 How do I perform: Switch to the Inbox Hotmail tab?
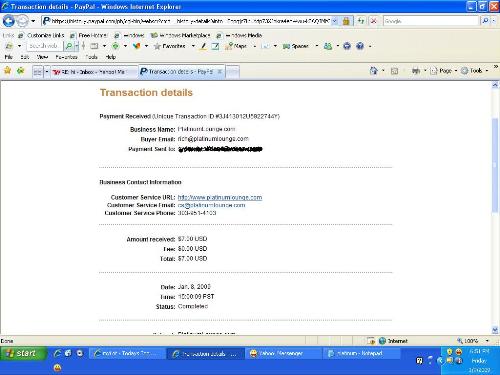coord(94,72)
